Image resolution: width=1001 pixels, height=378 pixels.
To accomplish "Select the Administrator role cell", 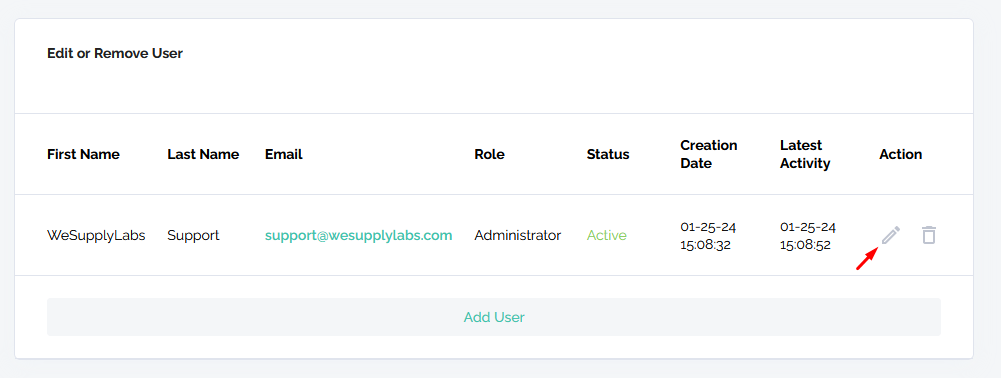I will tap(518, 235).
